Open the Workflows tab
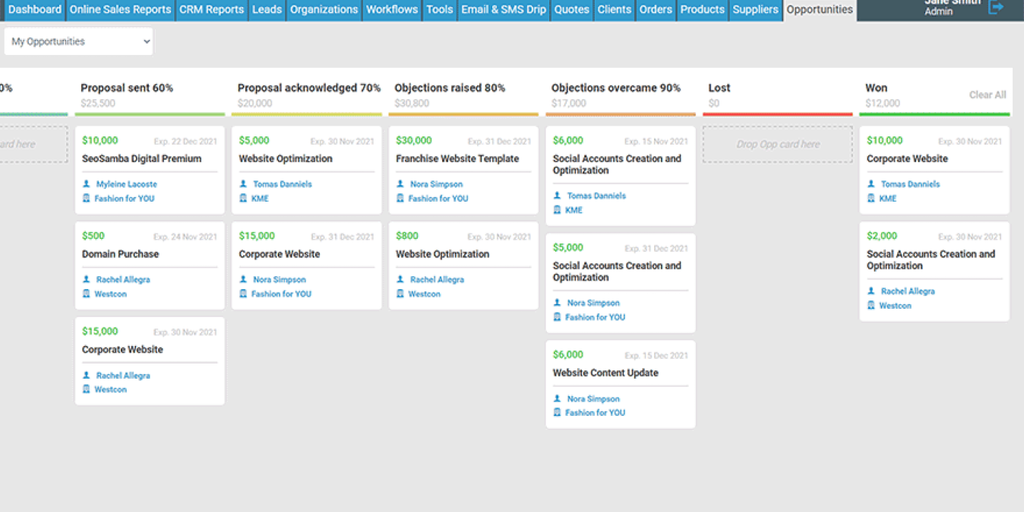Screen dimensions: 1024x512 click(392, 10)
